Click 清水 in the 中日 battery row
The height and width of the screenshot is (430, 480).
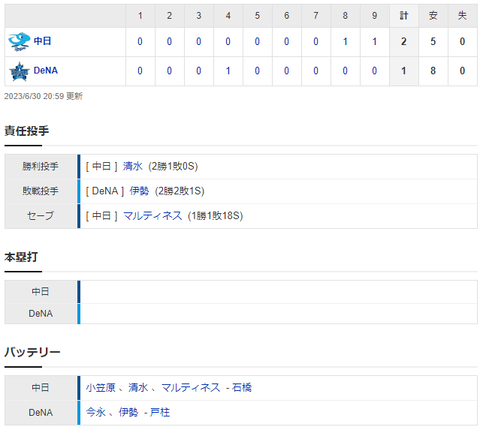(138, 387)
